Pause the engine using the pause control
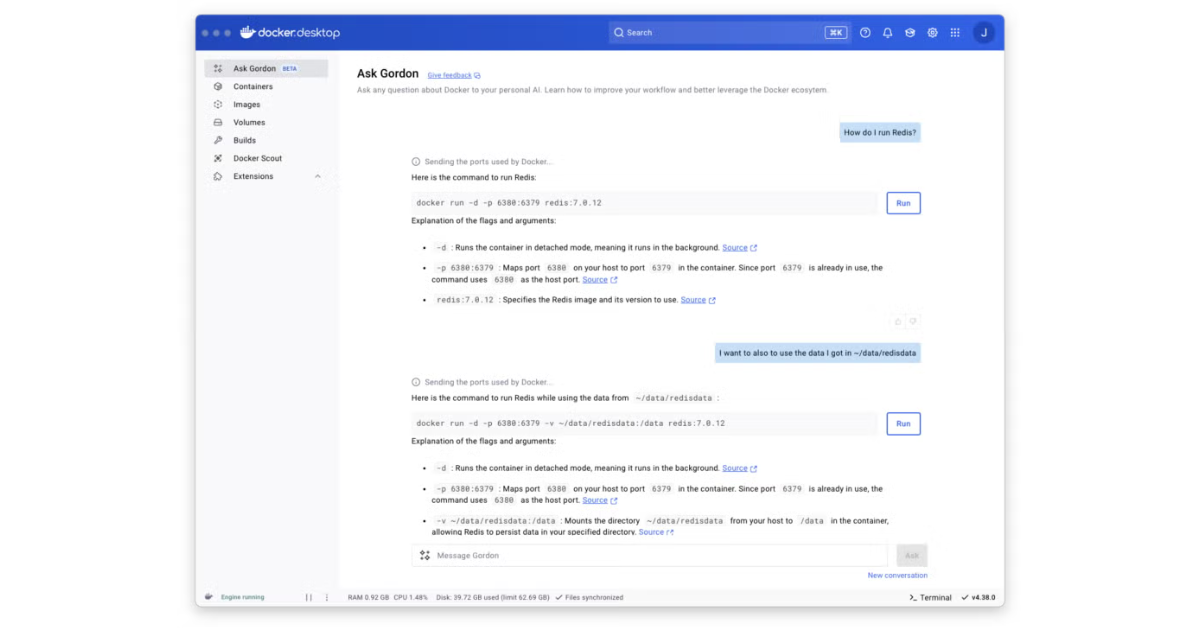This screenshot has width=1200, height=630. 307,597
